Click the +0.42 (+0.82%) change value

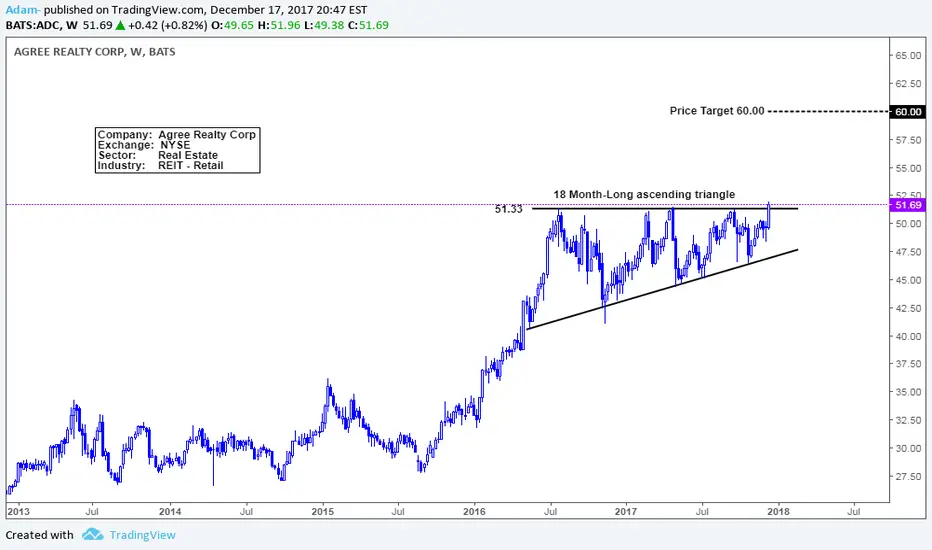click(x=168, y=25)
